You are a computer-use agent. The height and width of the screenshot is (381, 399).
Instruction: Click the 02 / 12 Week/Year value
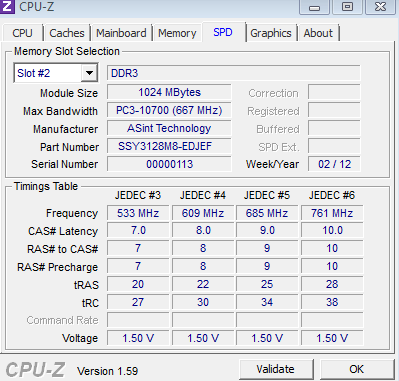[x=334, y=164]
